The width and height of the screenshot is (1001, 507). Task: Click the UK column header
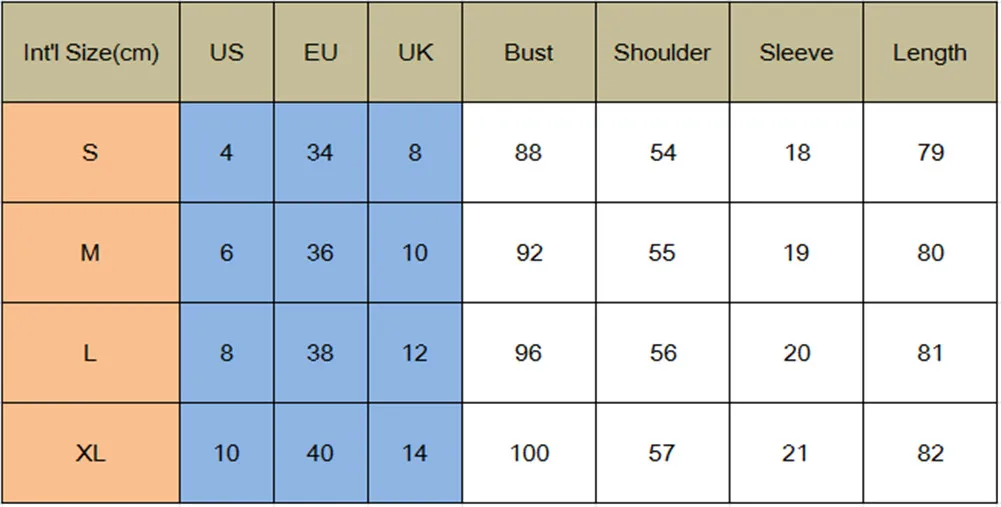click(x=415, y=52)
